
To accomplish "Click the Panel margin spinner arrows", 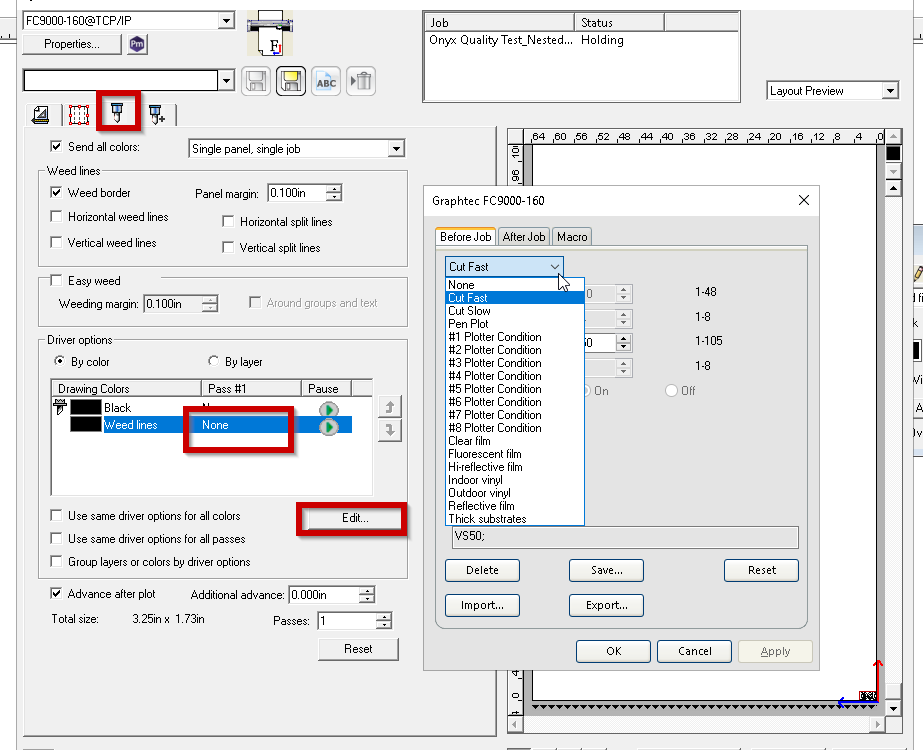I will tap(334, 193).
